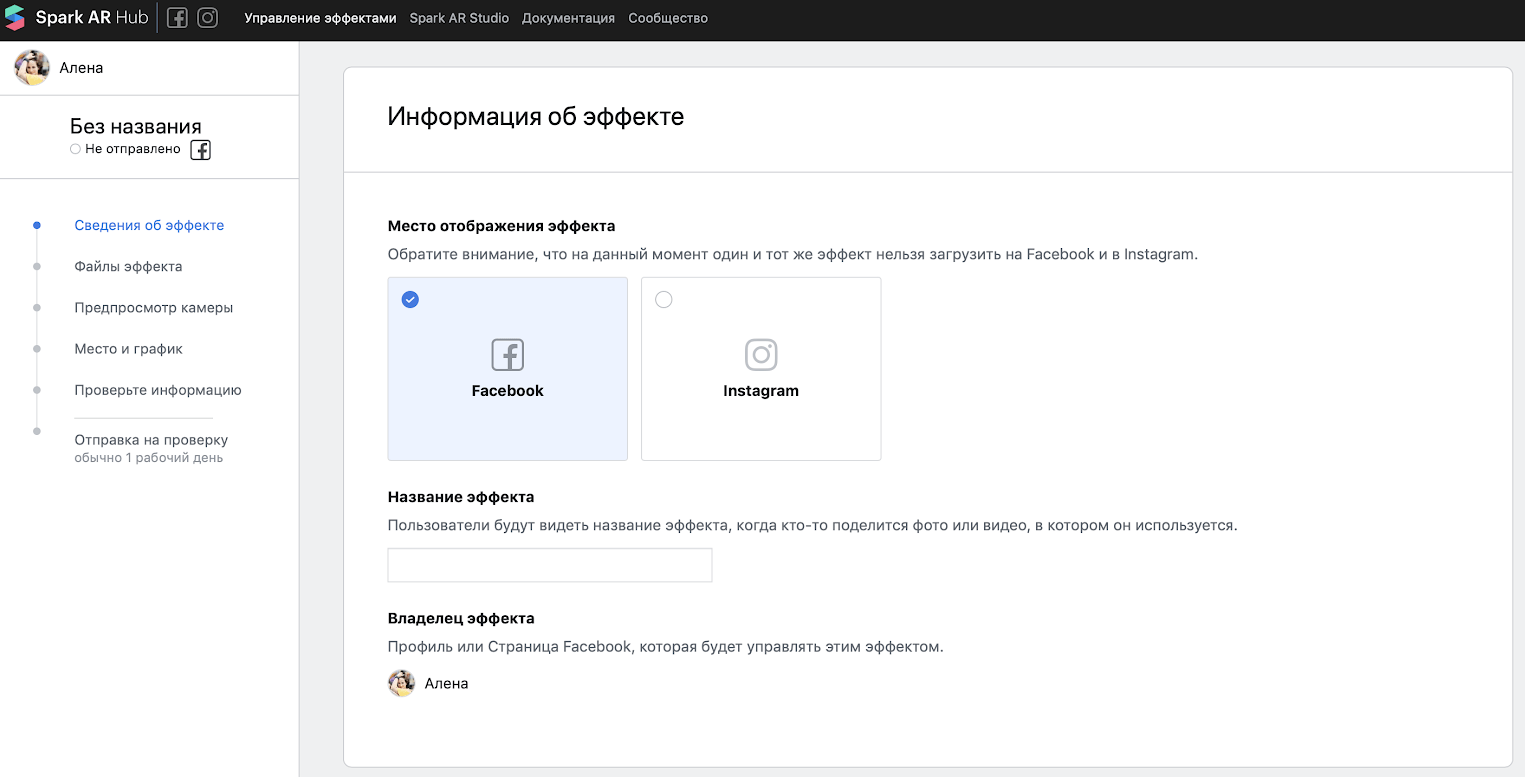This screenshot has height=777, width=1525.
Task: Select the checked Facebook radio button
Action: pyautogui.click(x=410, y=299)
